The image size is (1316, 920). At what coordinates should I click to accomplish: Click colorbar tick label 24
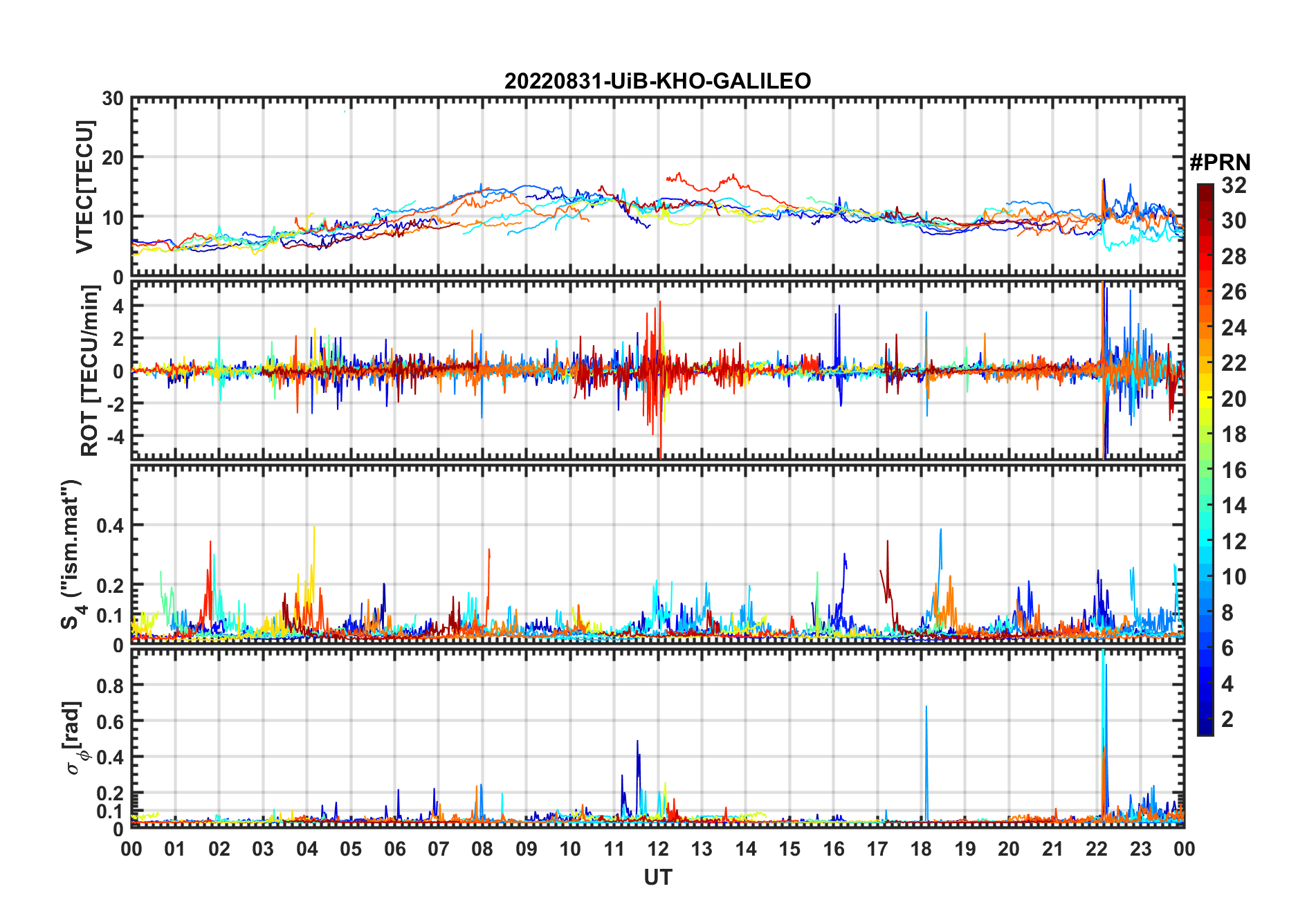click(1234, 328)
